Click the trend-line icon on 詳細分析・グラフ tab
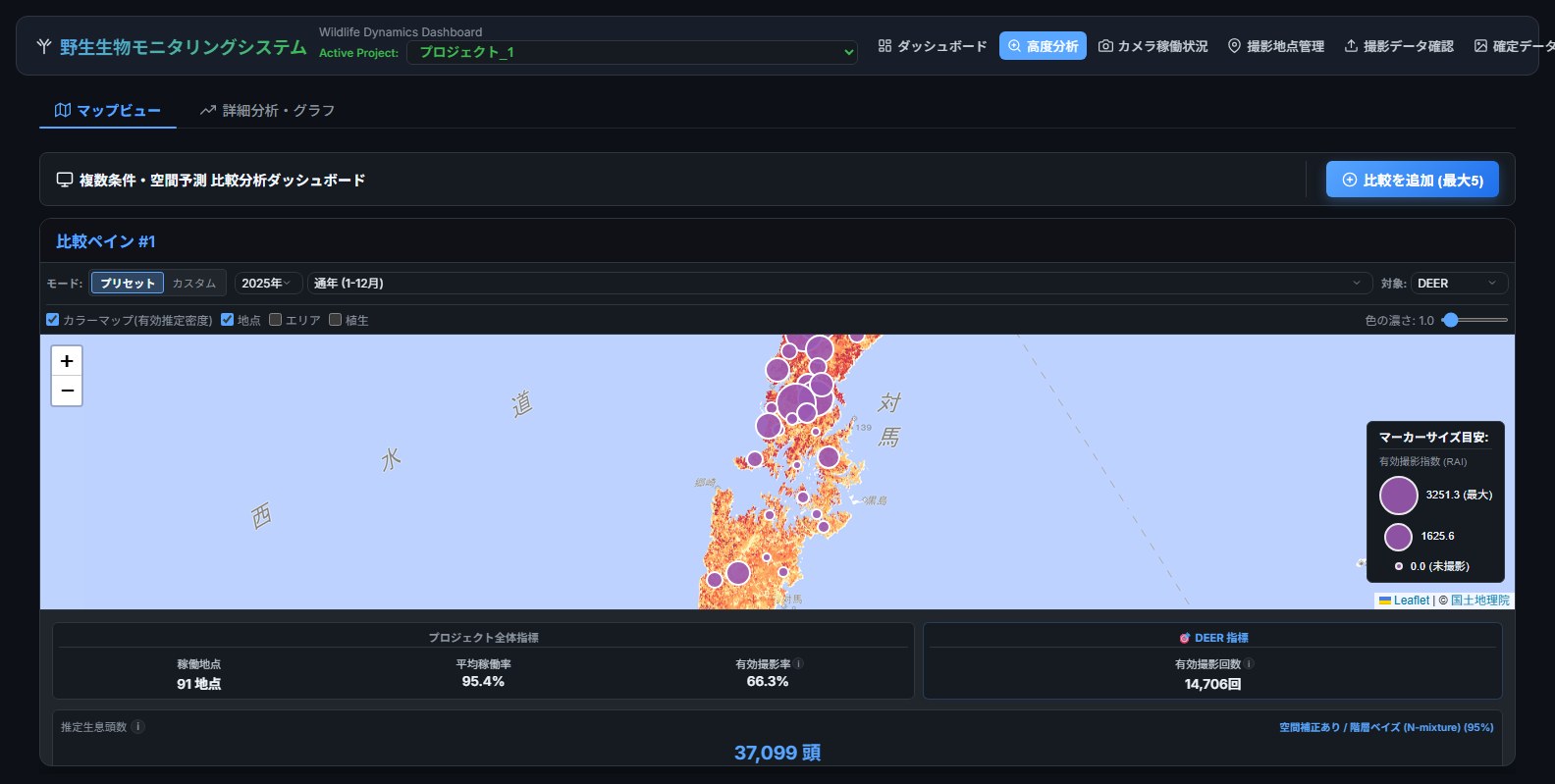The height and width of the screenshot is (784, 1555). [208, 110]
